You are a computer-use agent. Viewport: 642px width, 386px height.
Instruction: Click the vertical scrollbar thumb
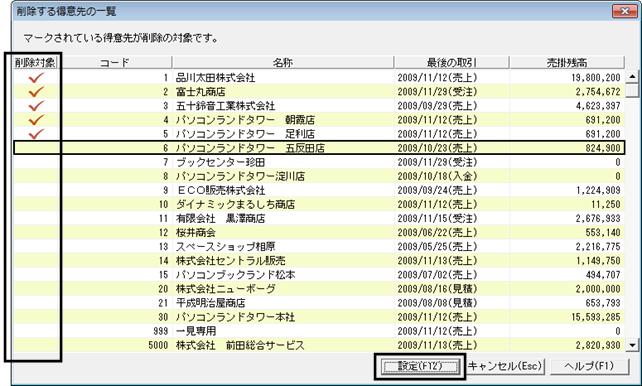coord(633,90)
